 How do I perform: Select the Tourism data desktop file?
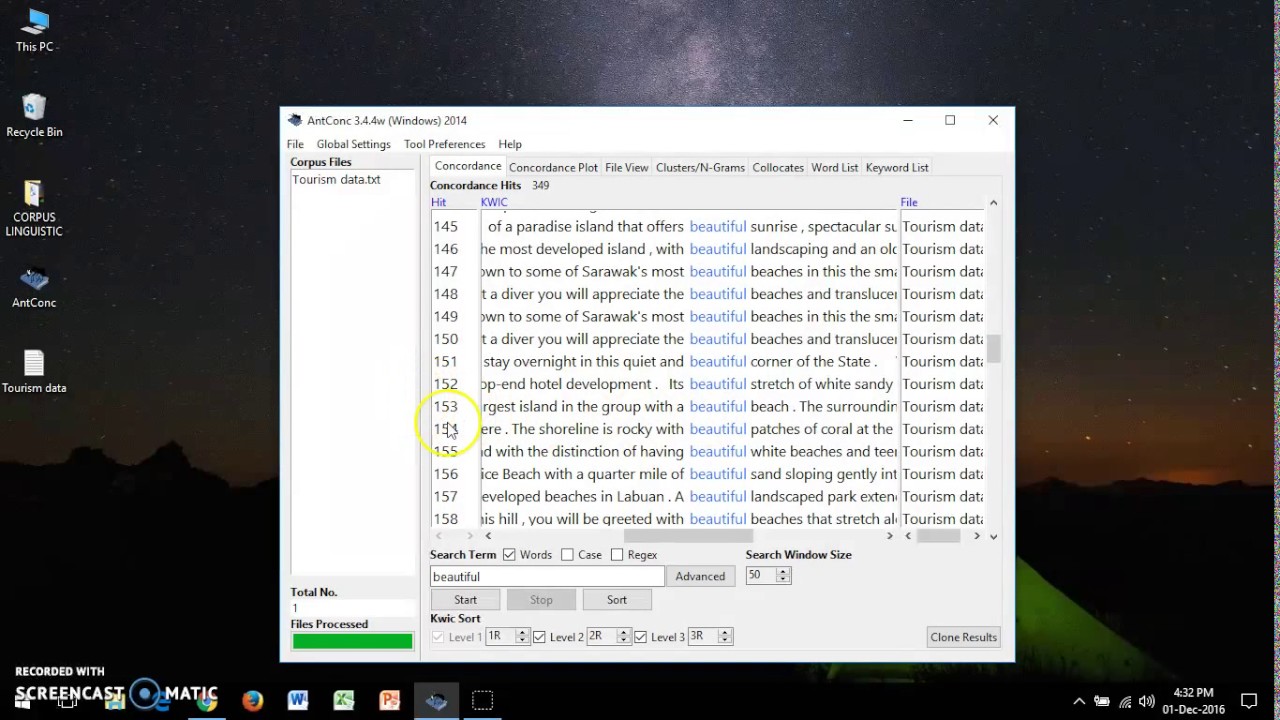coord(34,372)
